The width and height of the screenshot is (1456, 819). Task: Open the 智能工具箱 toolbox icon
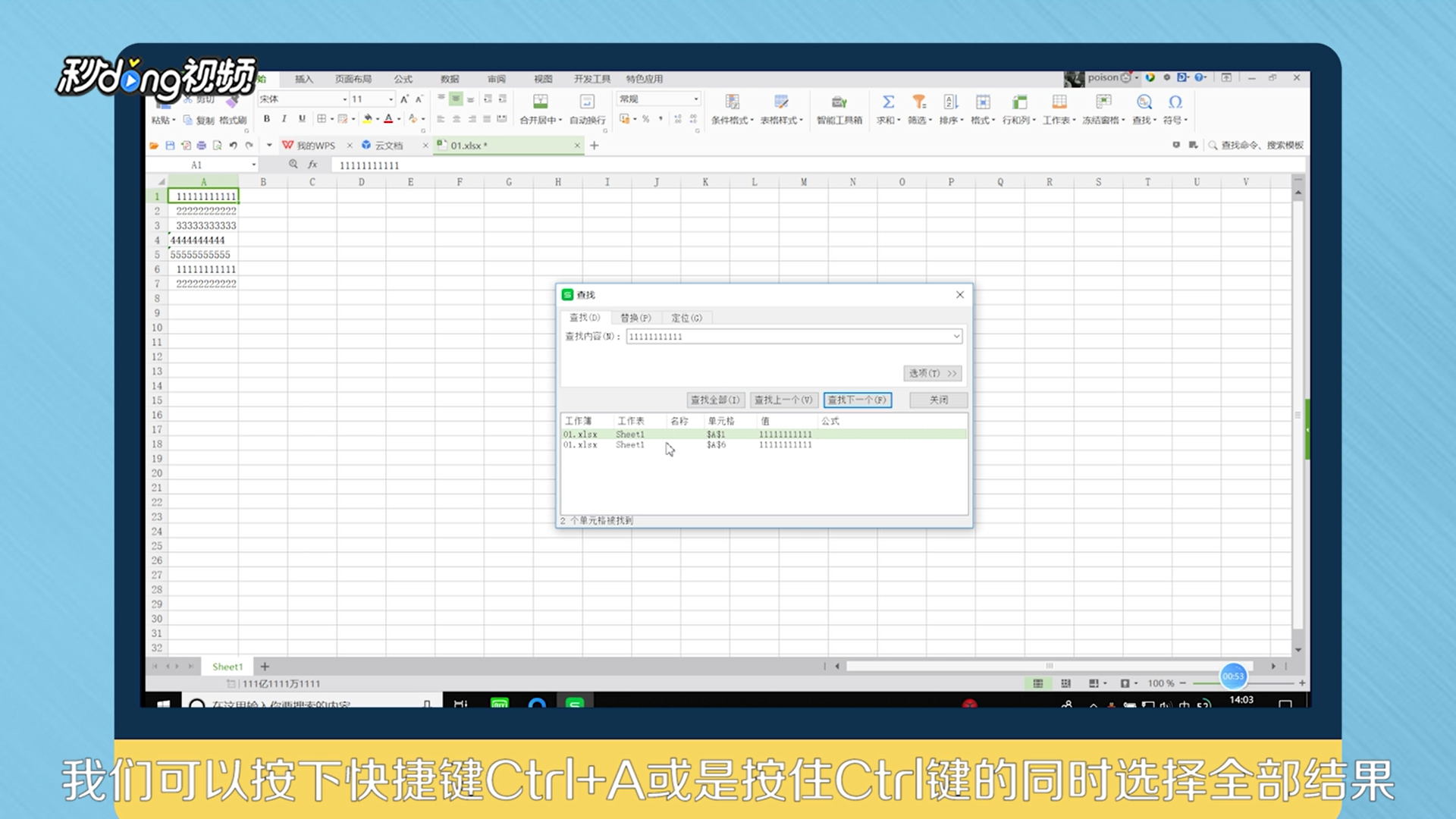tap(839, 102)
